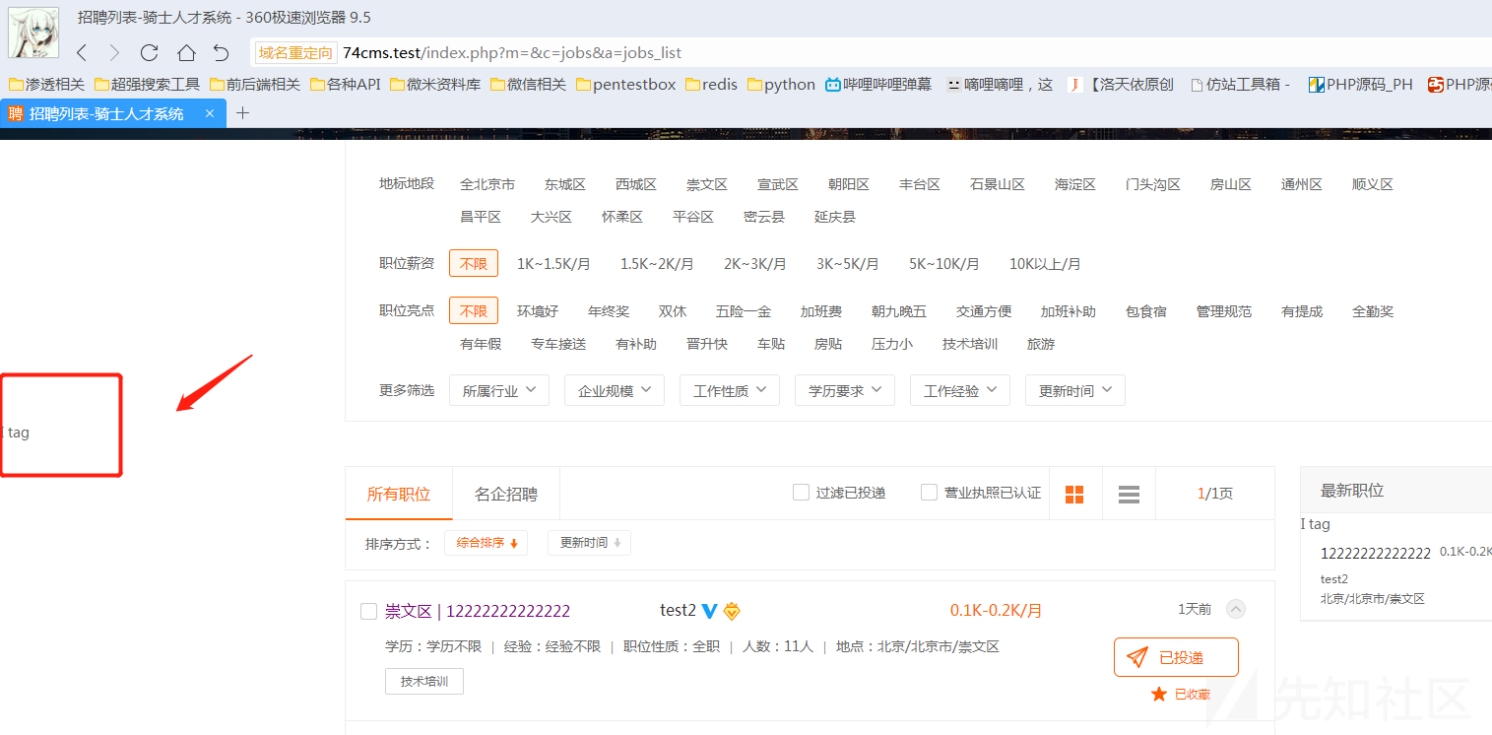This screenshot has width=1492, height=735.
Task: Filter salary by 3K~5K/月
Action: click(x=847, y=264)
